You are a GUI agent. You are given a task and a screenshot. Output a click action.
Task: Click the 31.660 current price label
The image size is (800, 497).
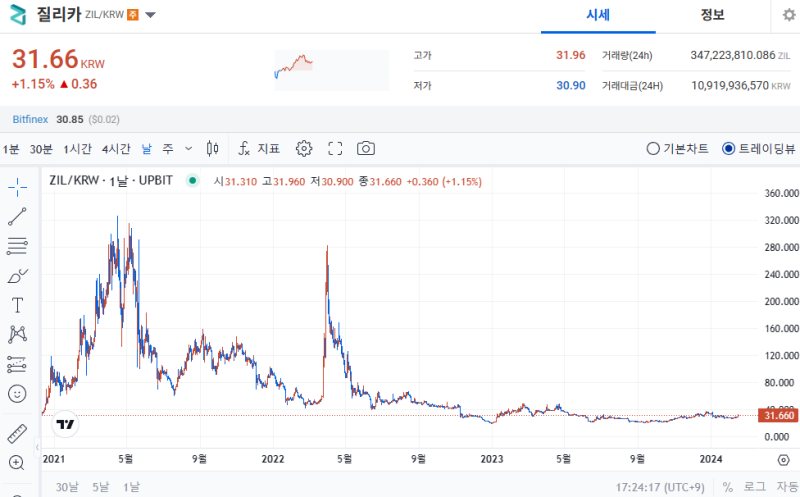click(779, 415)
